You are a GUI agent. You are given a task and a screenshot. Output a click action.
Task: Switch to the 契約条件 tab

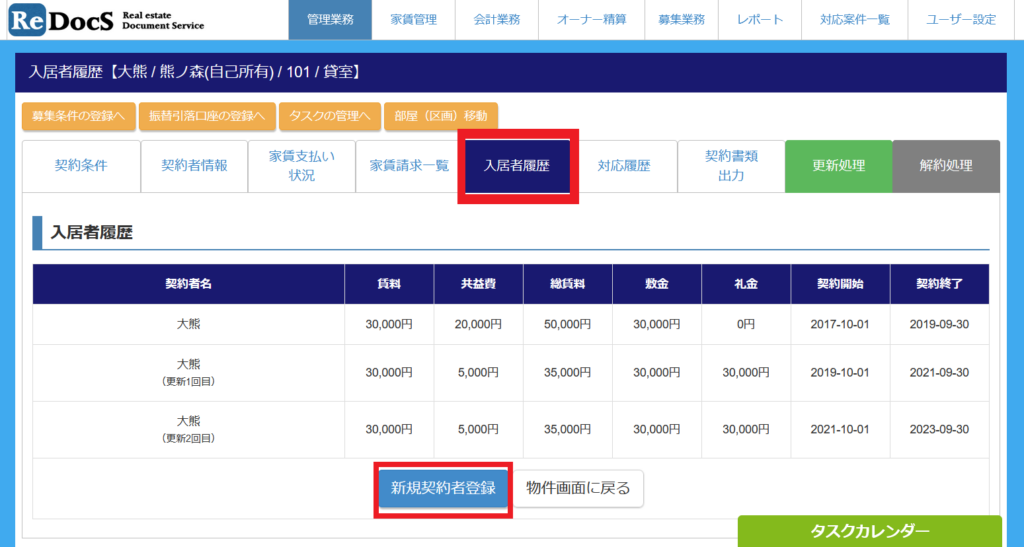(81, 166)
